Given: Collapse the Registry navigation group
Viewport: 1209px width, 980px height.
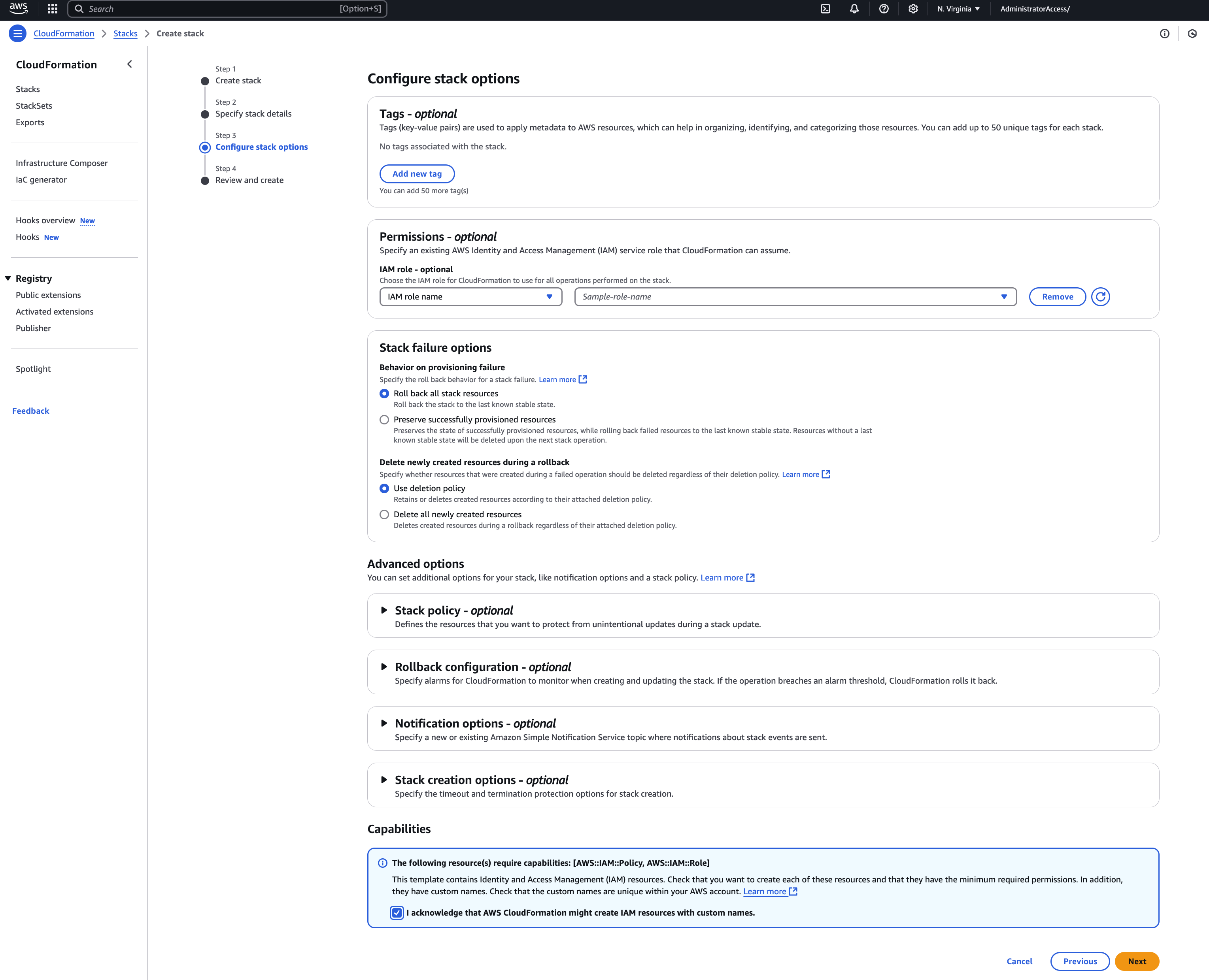Looking at the screenshot, I should click(x=8, y=278).
